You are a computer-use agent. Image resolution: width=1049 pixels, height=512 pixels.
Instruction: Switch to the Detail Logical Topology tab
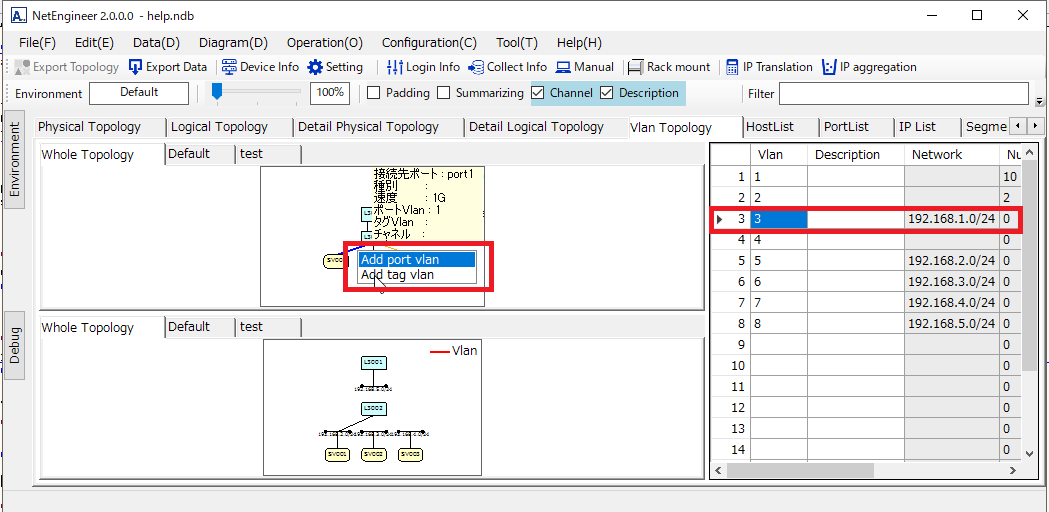(536, 127)
